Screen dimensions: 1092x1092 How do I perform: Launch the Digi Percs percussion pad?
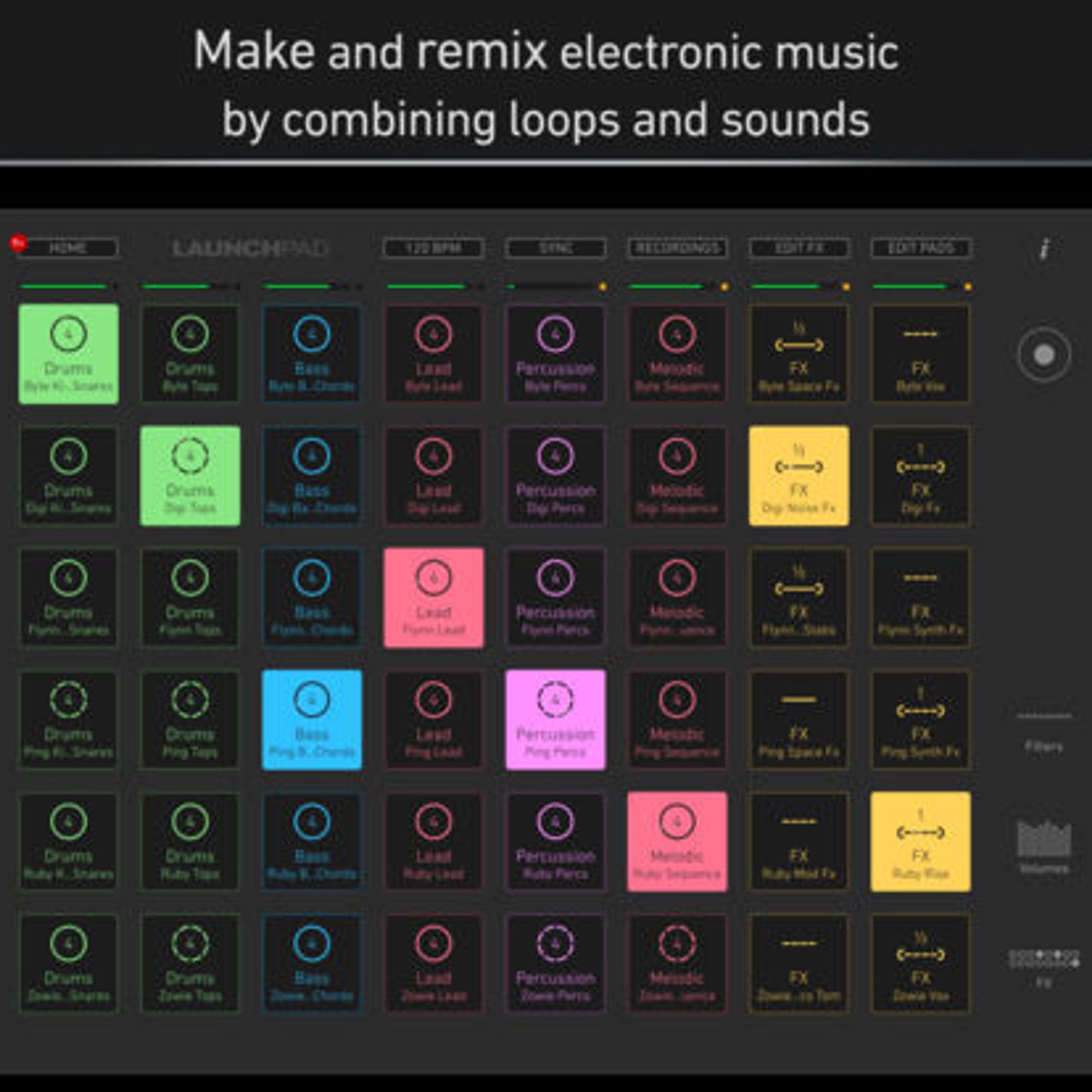click(556, 476)
